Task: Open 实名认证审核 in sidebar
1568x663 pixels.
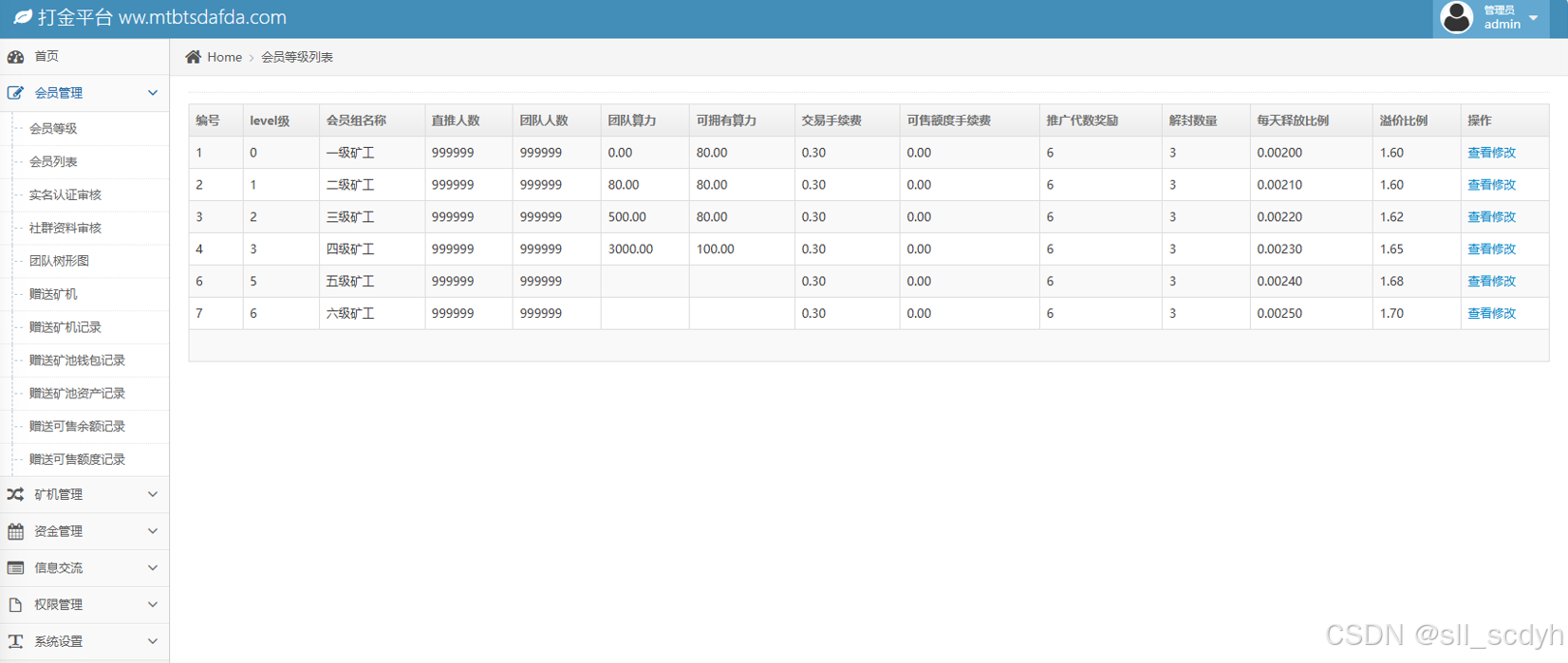Action: click(x=65, y=194)
